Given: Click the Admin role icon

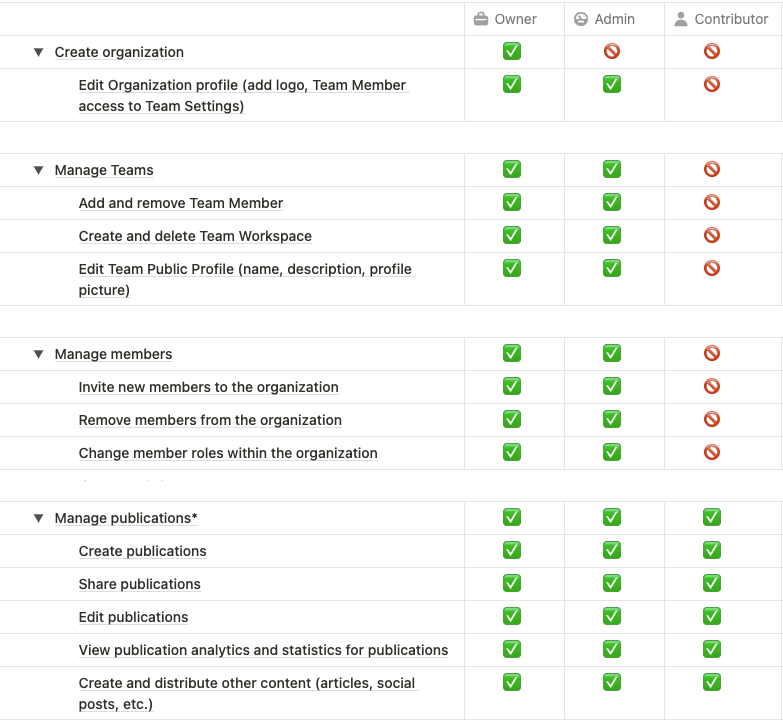Looking at the screenshot, I should pyautogui.click(x=581, y=19).
